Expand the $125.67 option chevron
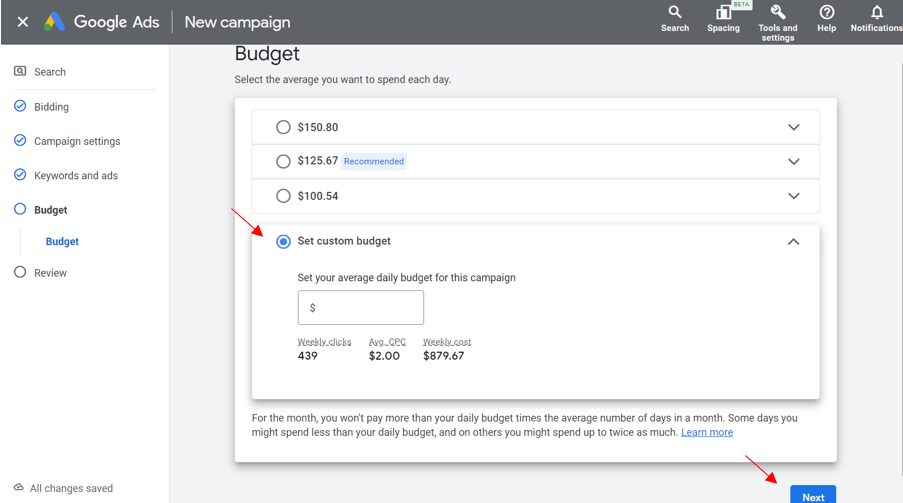Image resolution: width=903 pixels, height=503 pixels. point(793,161)
